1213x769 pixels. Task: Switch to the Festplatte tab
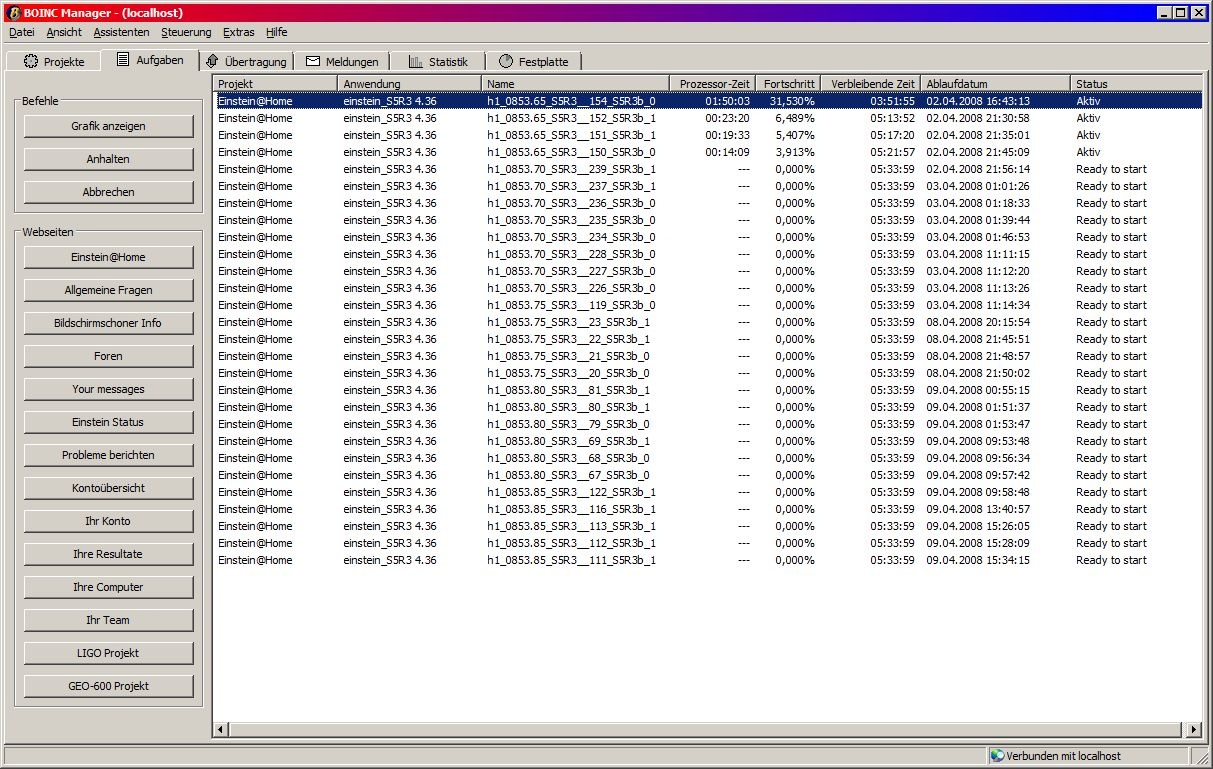pyautogui.click(x=533, y=62)
